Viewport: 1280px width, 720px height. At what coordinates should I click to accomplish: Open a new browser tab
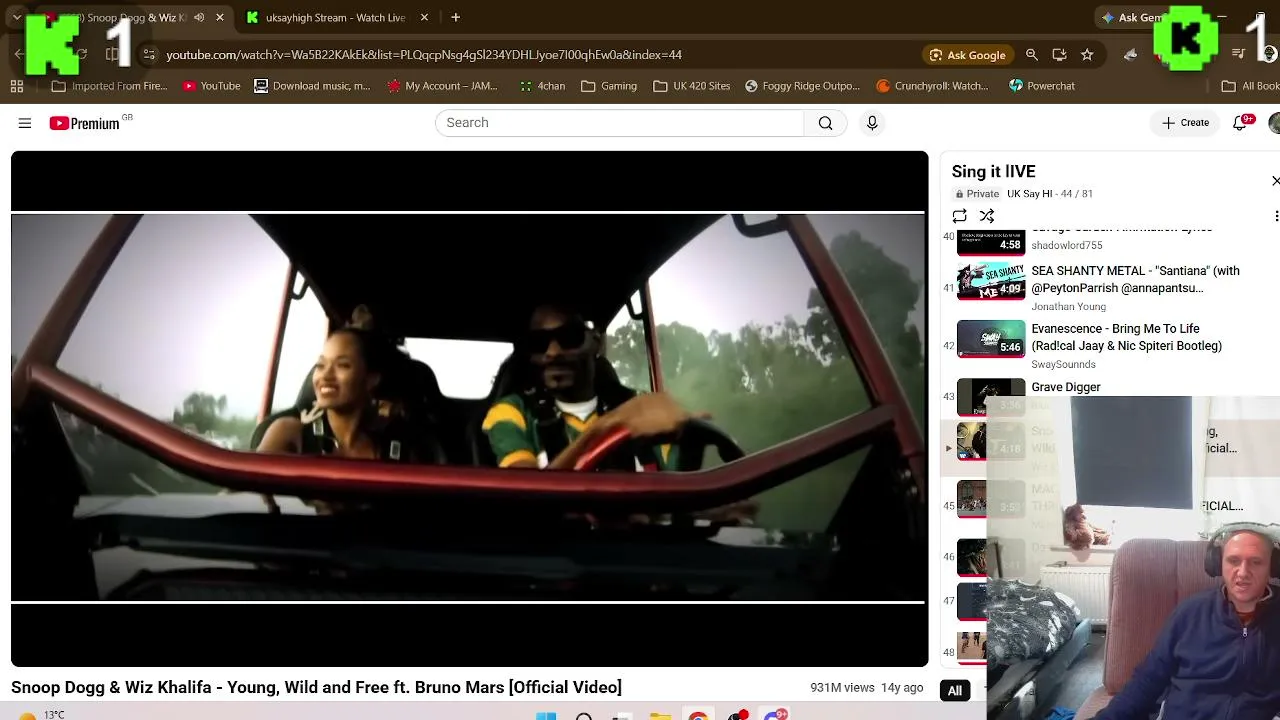pos(455,18)
